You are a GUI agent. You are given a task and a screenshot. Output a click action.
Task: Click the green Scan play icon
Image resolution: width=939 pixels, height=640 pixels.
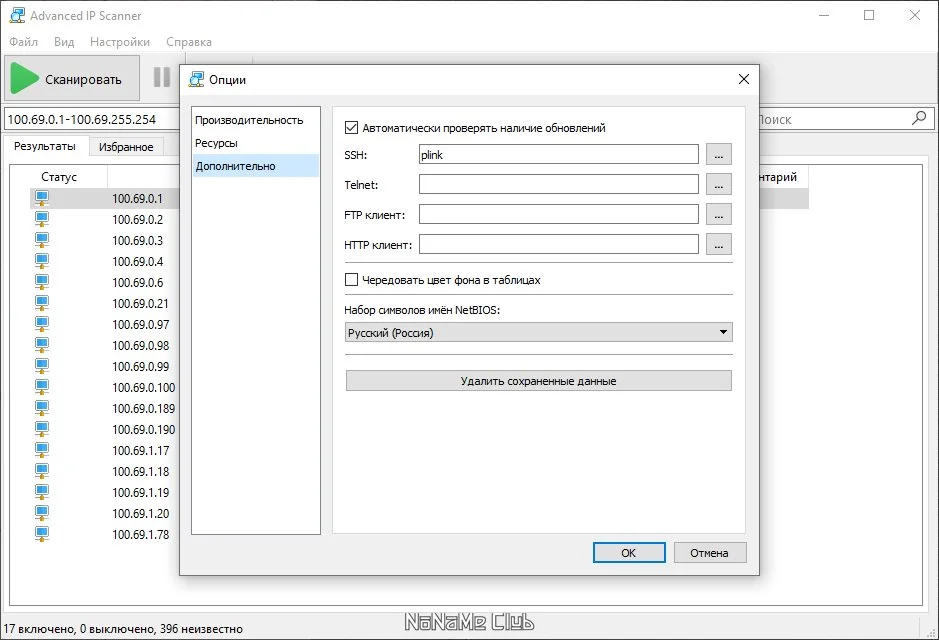pyautogui.click(x=25, y=78)
